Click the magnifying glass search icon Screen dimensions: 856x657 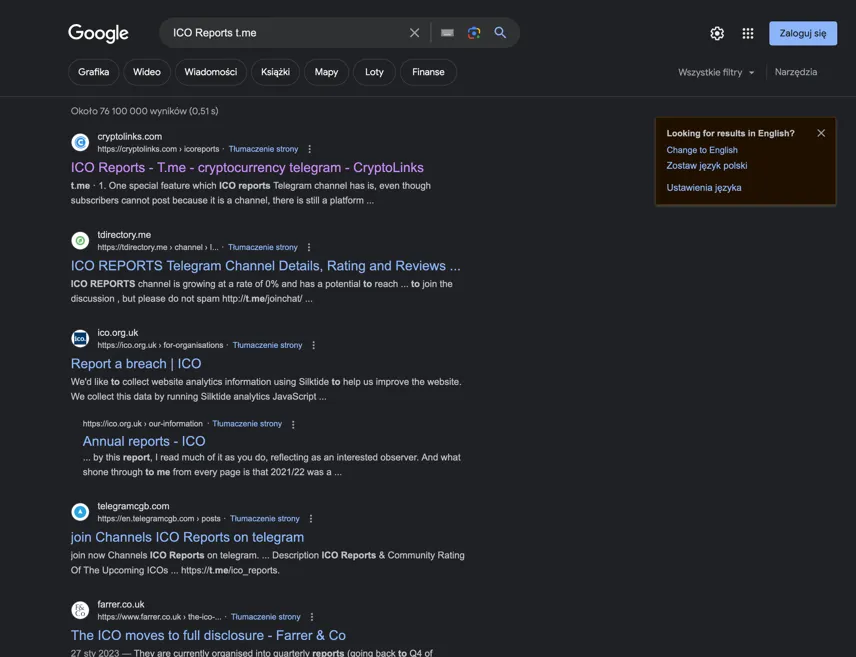click(500, 33)
